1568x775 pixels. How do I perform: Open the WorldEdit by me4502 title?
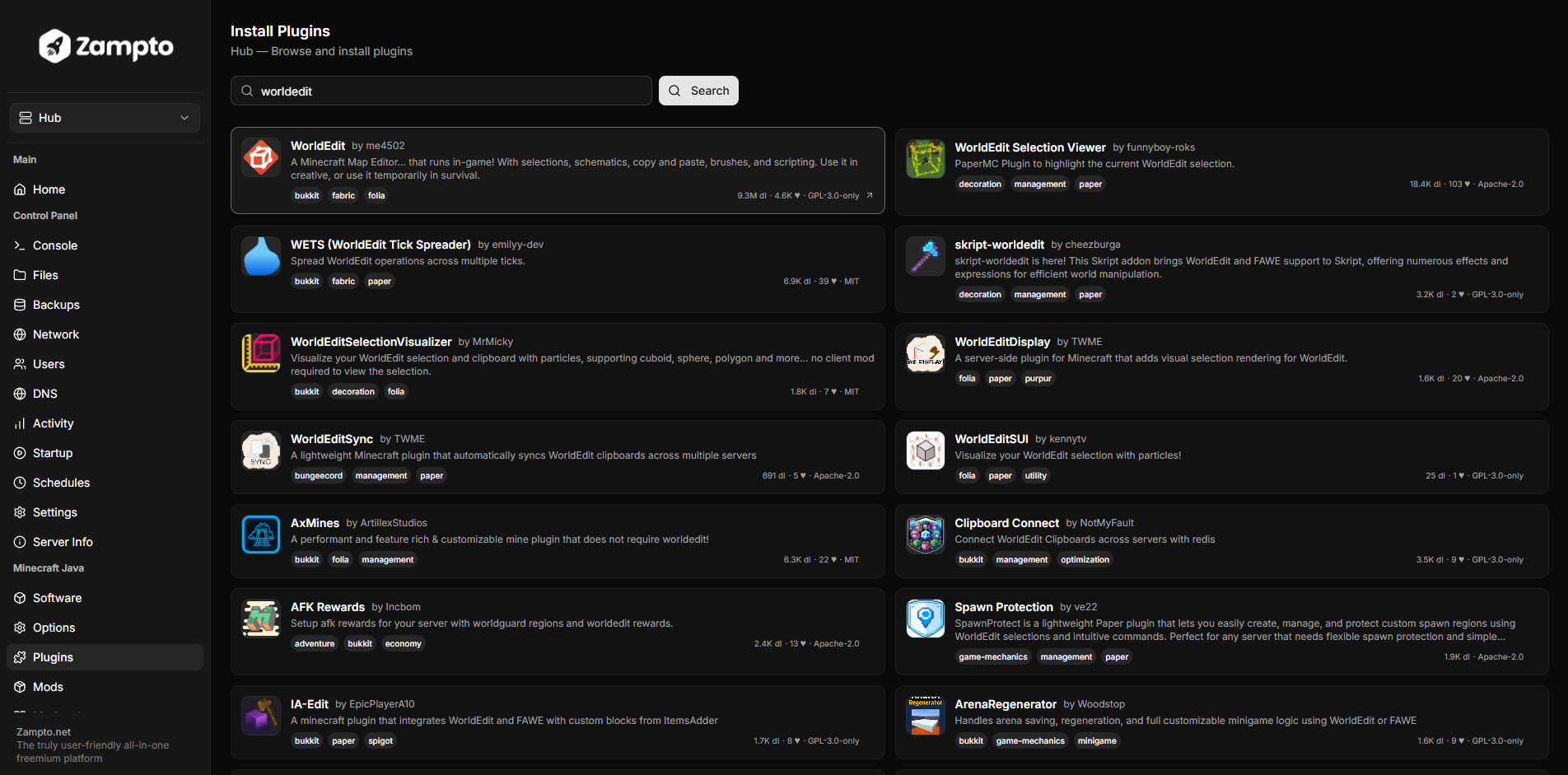tap(318, 146)
